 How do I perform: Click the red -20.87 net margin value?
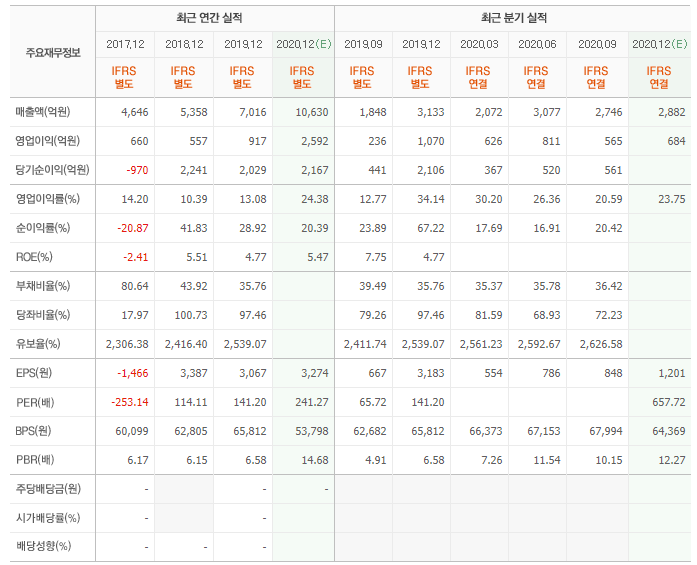click(x=133, y=228)
